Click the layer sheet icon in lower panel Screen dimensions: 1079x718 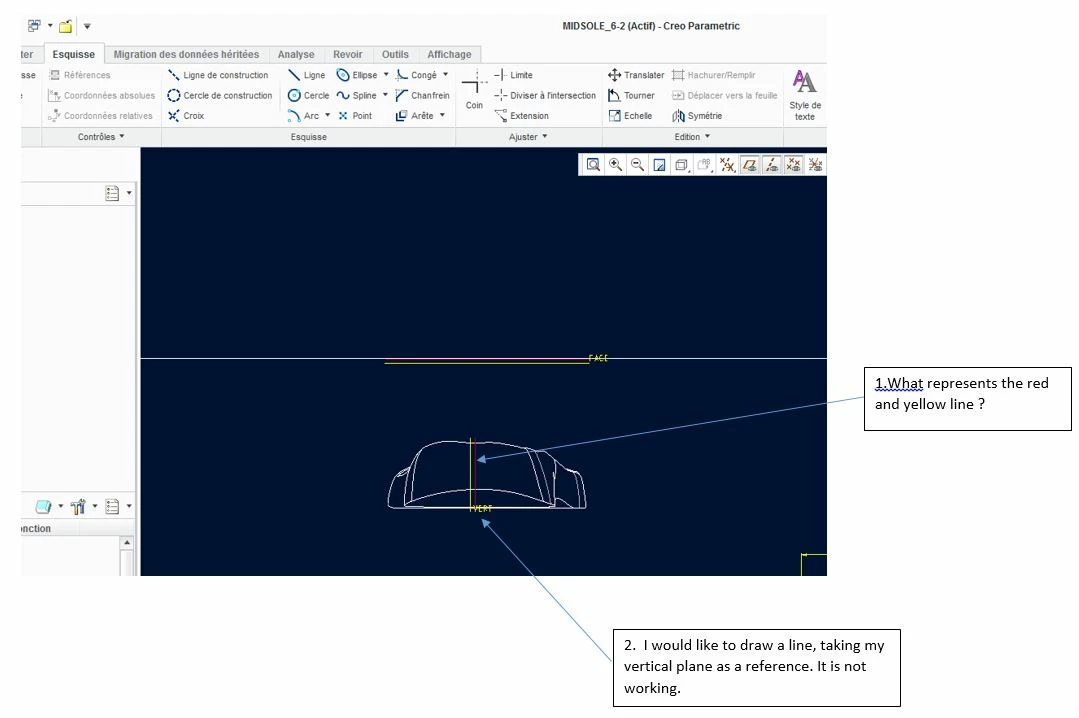coord(43,507)
